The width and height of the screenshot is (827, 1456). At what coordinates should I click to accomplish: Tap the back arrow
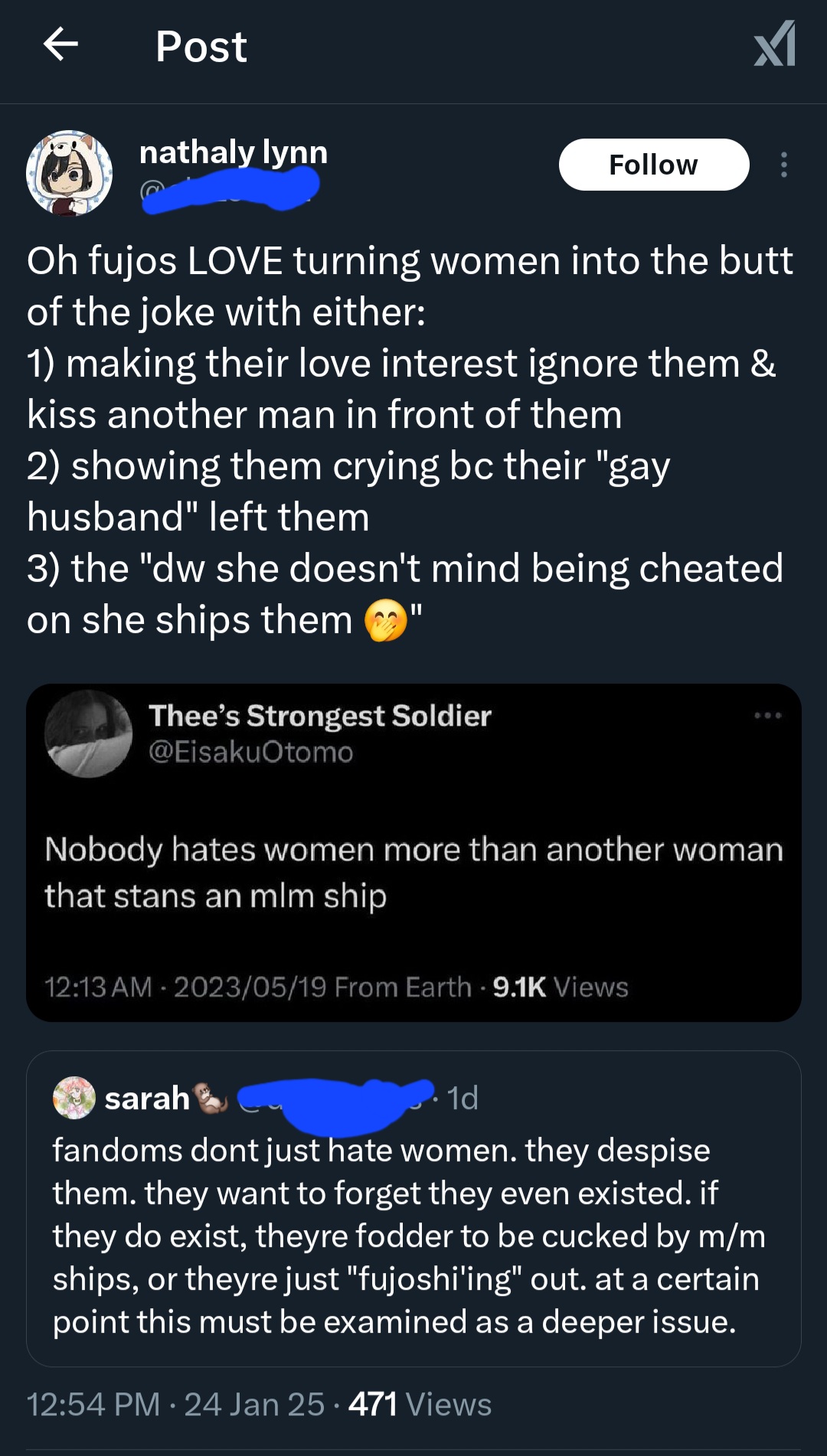60,44
